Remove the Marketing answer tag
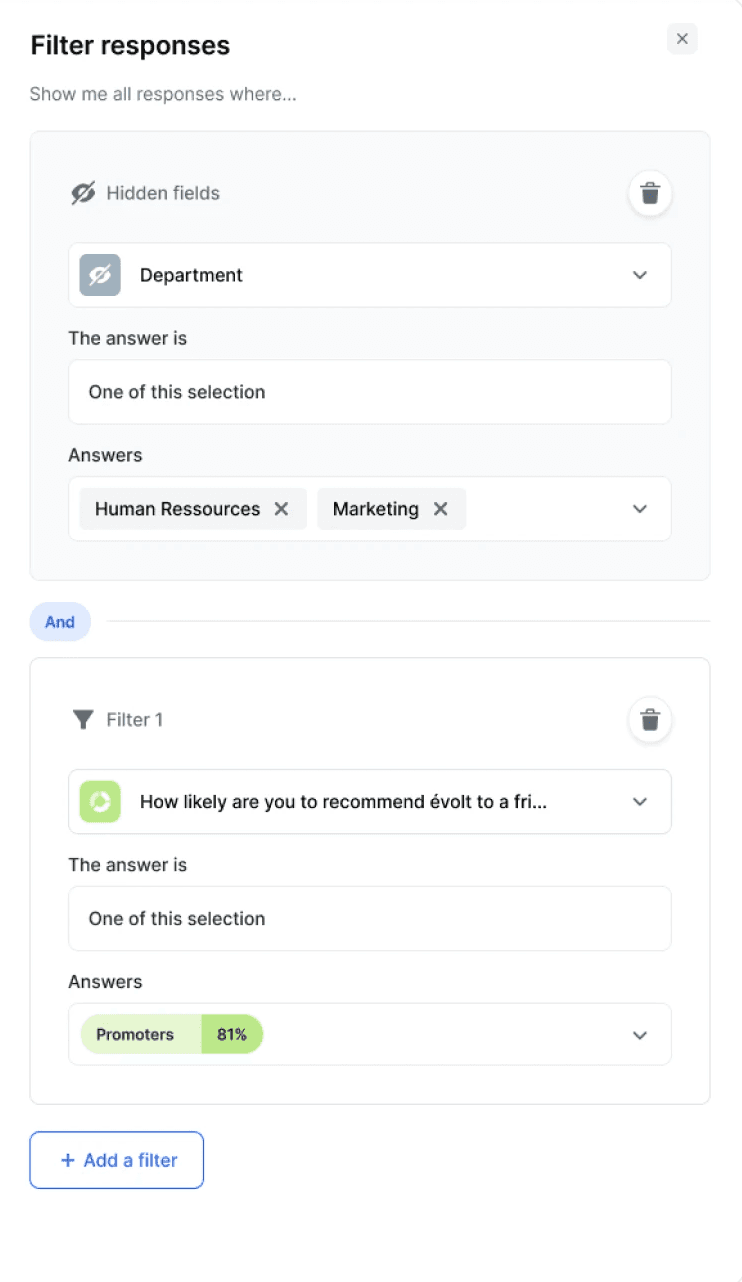742x1282 pixels. [x=441, y=509]
